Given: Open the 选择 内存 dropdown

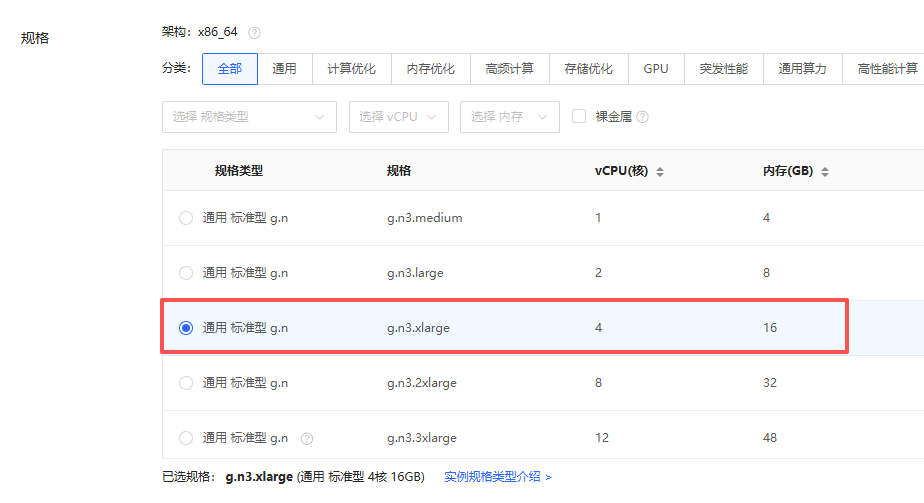Looking at the screenshot, I should pos(509,116).
